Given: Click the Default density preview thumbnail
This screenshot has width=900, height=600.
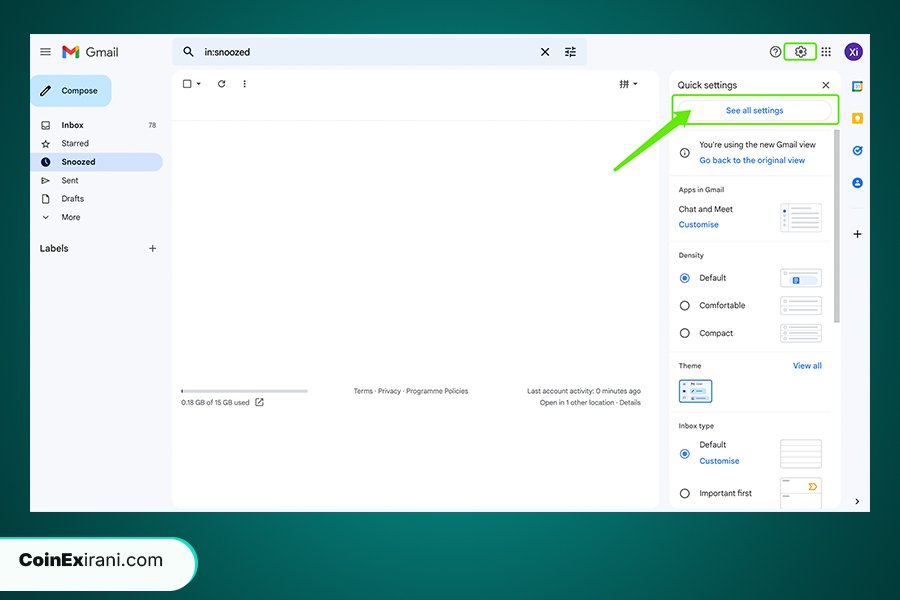Looking at the screenshot, I should click(801, 278).
